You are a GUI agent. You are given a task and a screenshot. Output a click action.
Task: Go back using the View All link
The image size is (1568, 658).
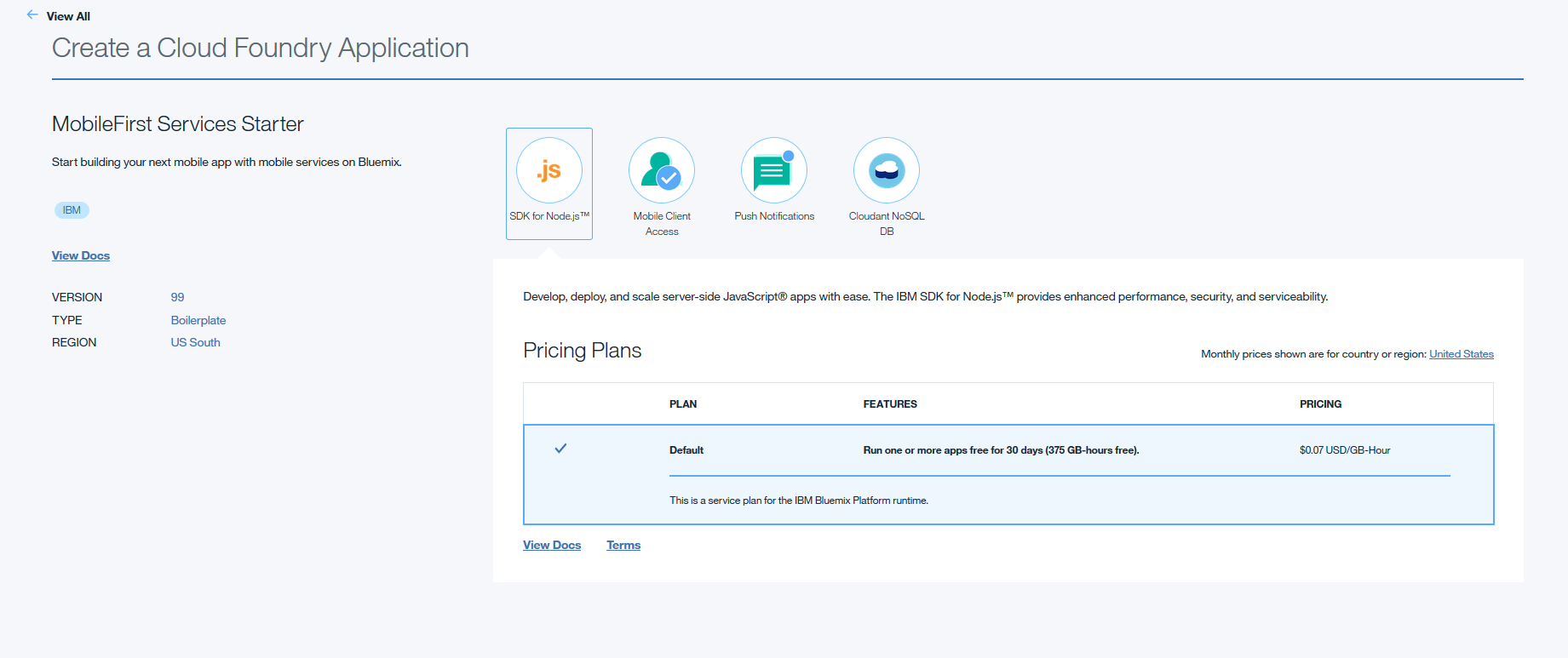(x=68, y=16)
